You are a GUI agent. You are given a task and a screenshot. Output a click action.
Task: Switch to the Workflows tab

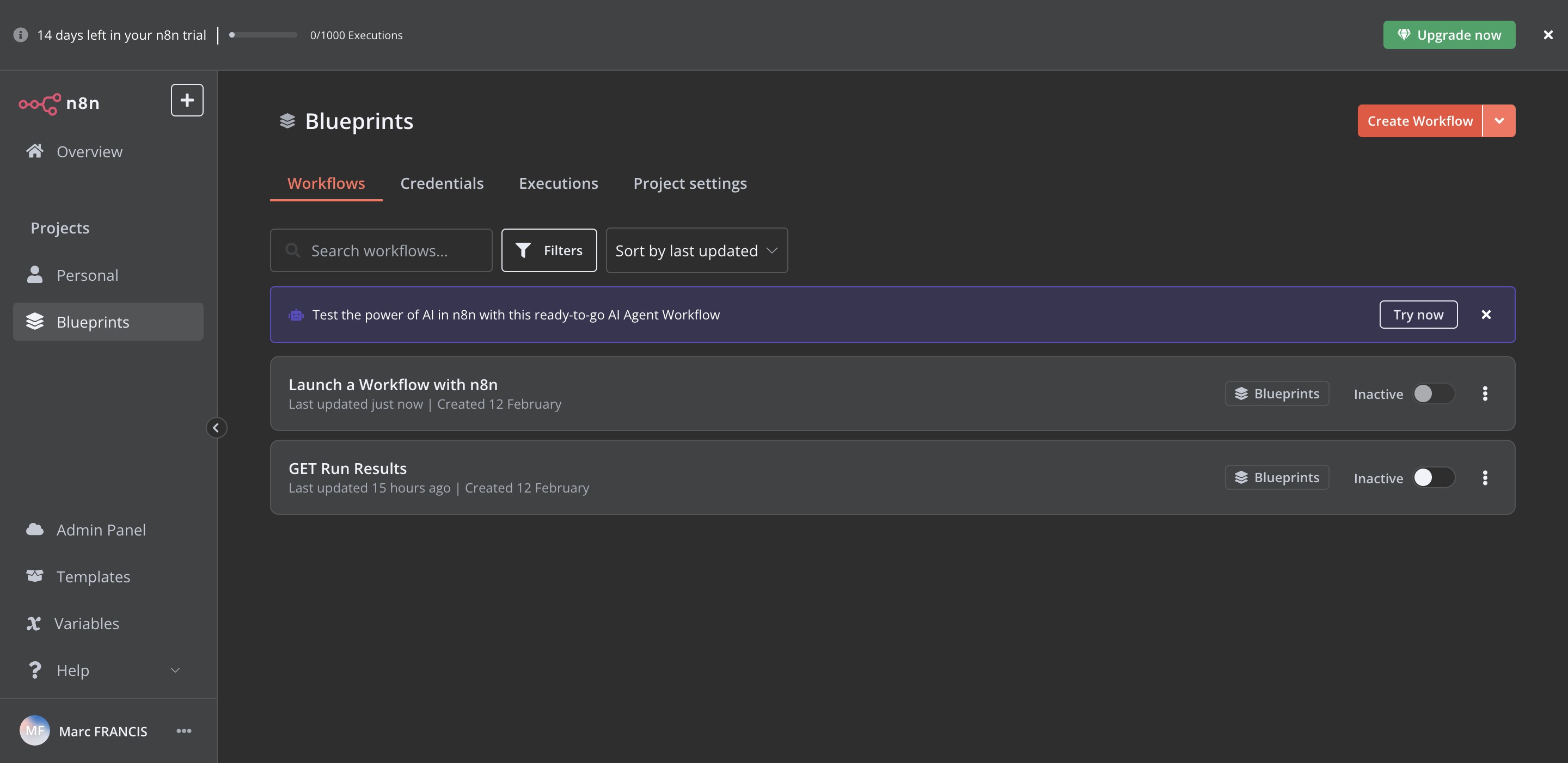pyautogui.click(x=326, y=183)
